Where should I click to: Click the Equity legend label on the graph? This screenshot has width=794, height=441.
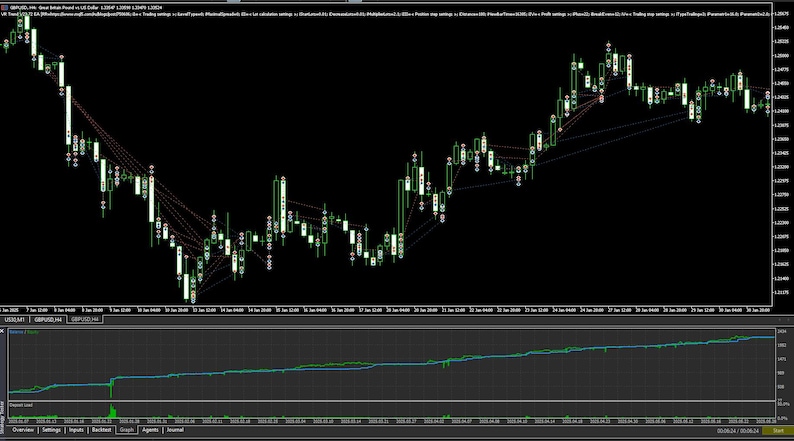coord(33,332)
